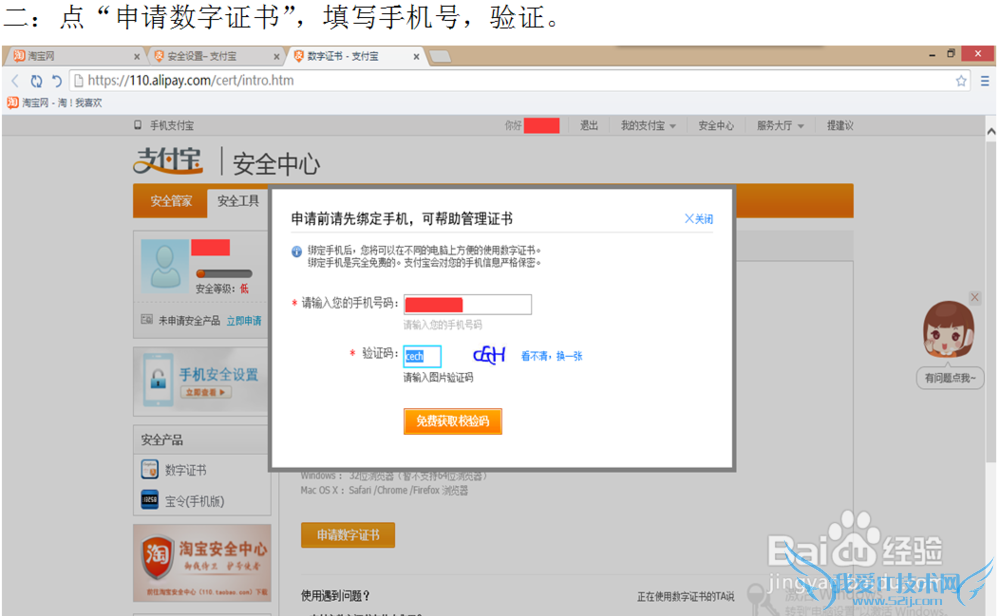Minimize the browser window
This screenshot has height=616, width=1000.
click(x=932, y=55)
